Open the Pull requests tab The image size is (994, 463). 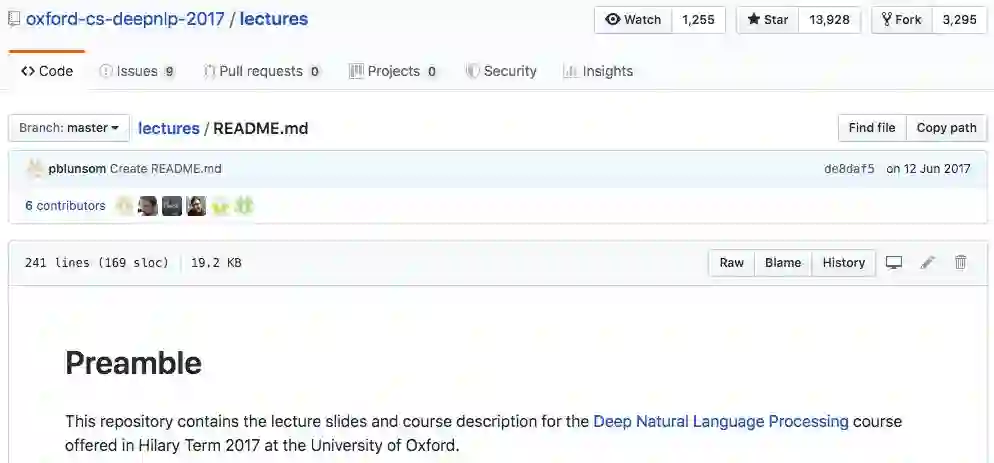coord(261,71)
